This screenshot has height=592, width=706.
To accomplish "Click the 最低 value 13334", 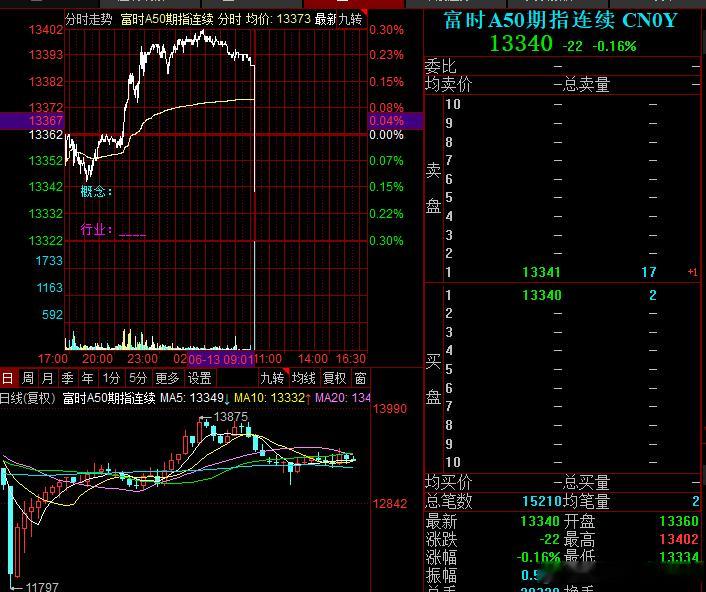I will click(679, 557).
